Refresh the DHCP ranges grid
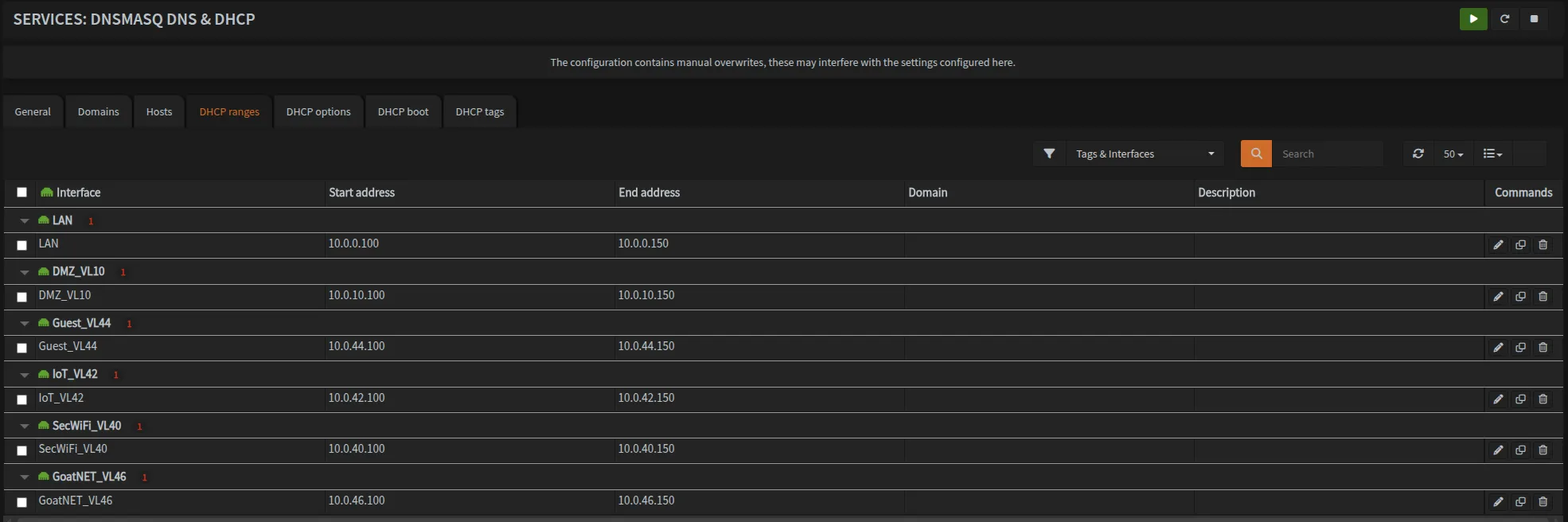 1418,154
